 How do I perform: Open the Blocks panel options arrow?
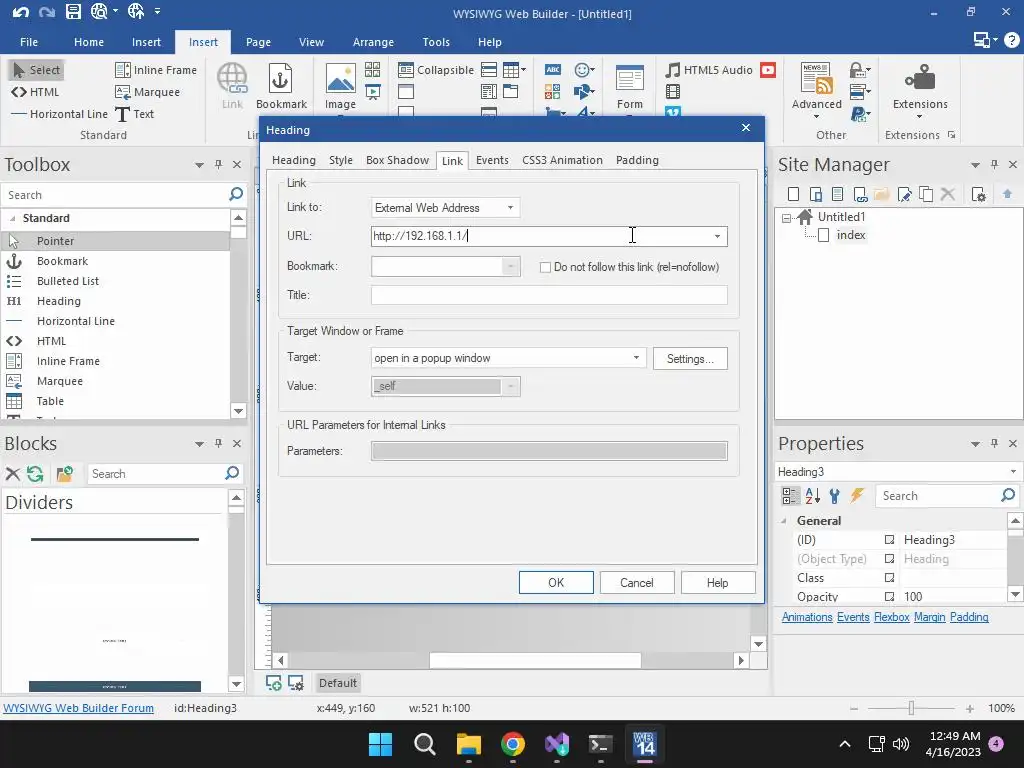click(x=199, y=443)
